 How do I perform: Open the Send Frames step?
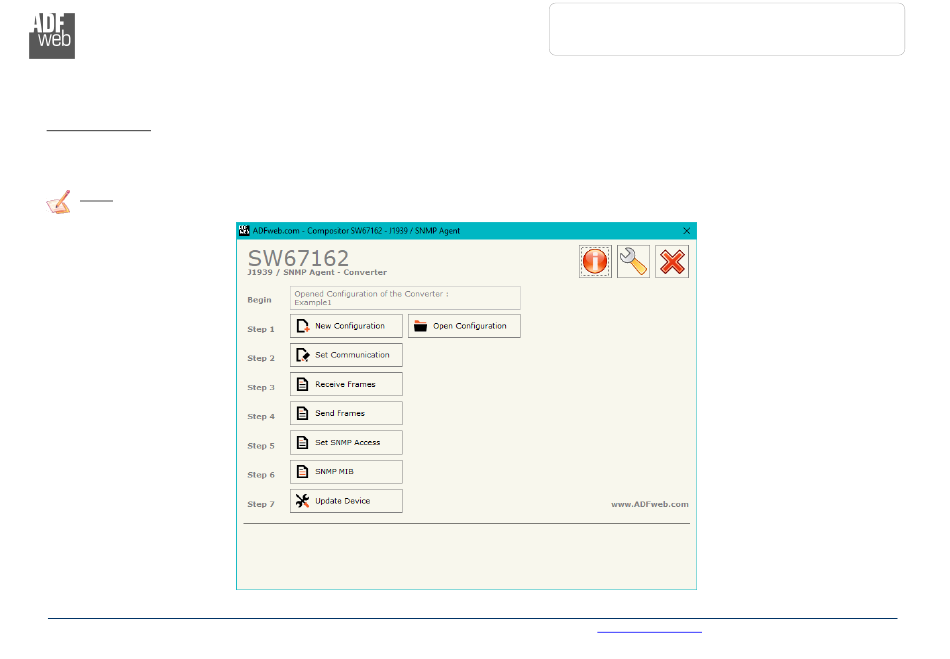[x=346, y=413]
